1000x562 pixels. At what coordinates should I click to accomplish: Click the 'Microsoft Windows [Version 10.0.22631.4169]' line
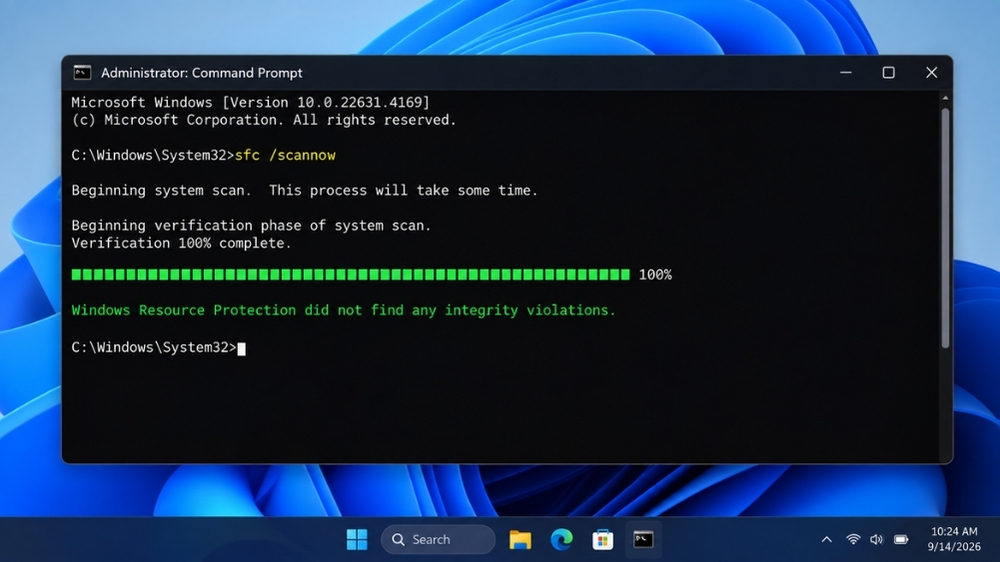click(x=251, y=102)
